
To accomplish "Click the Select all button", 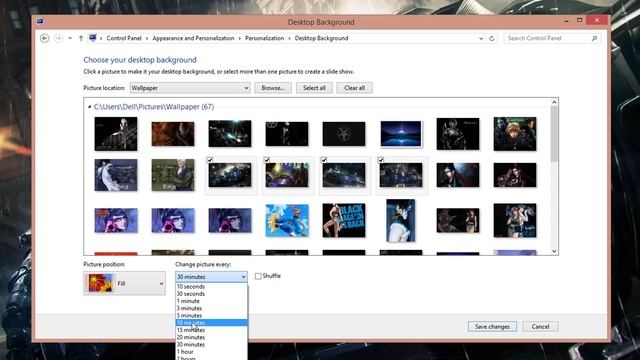I will coord(314,88).
